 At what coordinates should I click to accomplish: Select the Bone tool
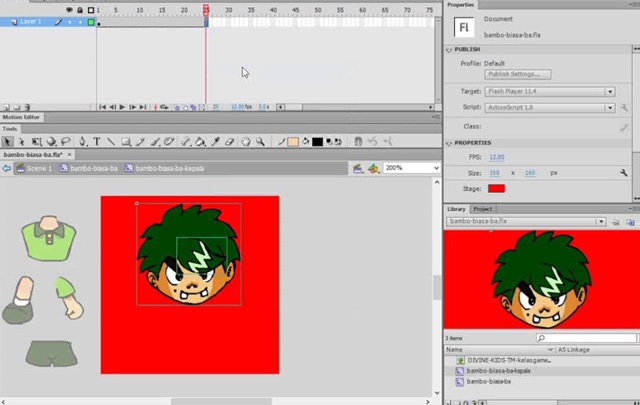click(x=185, y=142)
